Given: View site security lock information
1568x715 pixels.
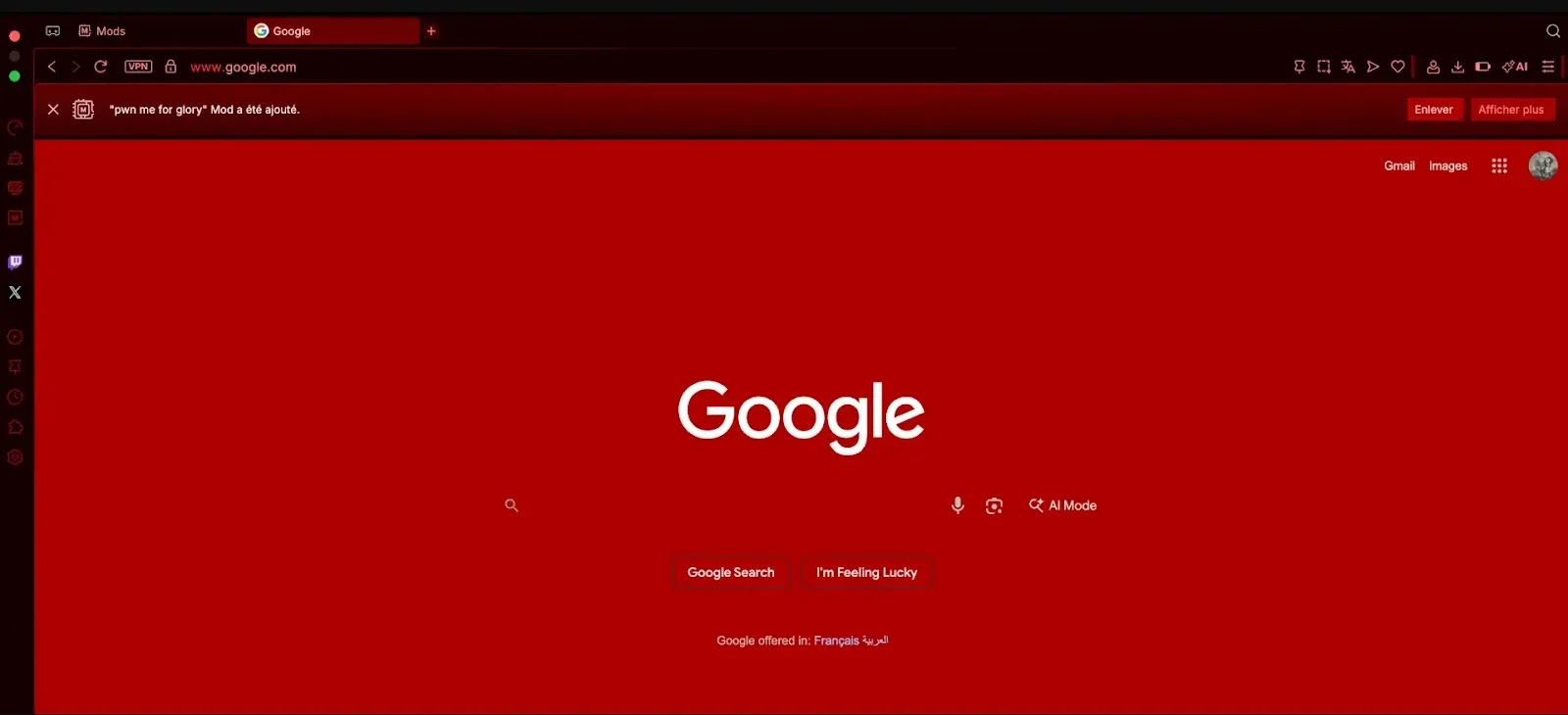Looking at the screenshot, I should pos(171,67).
